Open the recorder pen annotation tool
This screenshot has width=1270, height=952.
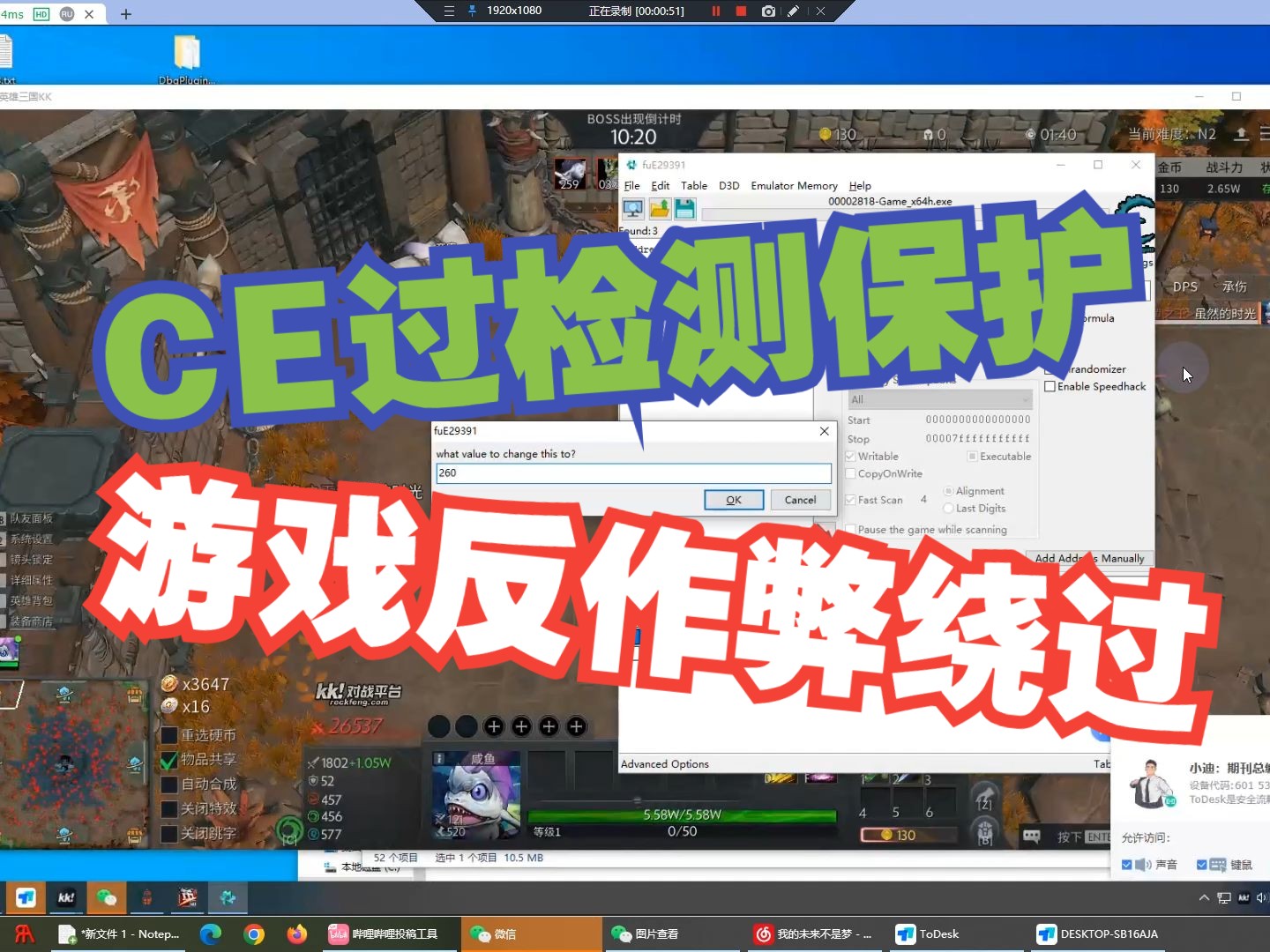pos(794,11)
